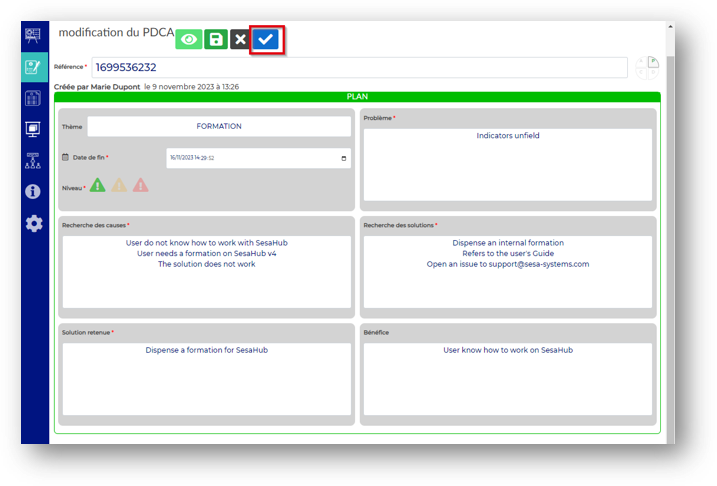
Task: Click the Thème field showing FORMATION
Action: point(218,127)
